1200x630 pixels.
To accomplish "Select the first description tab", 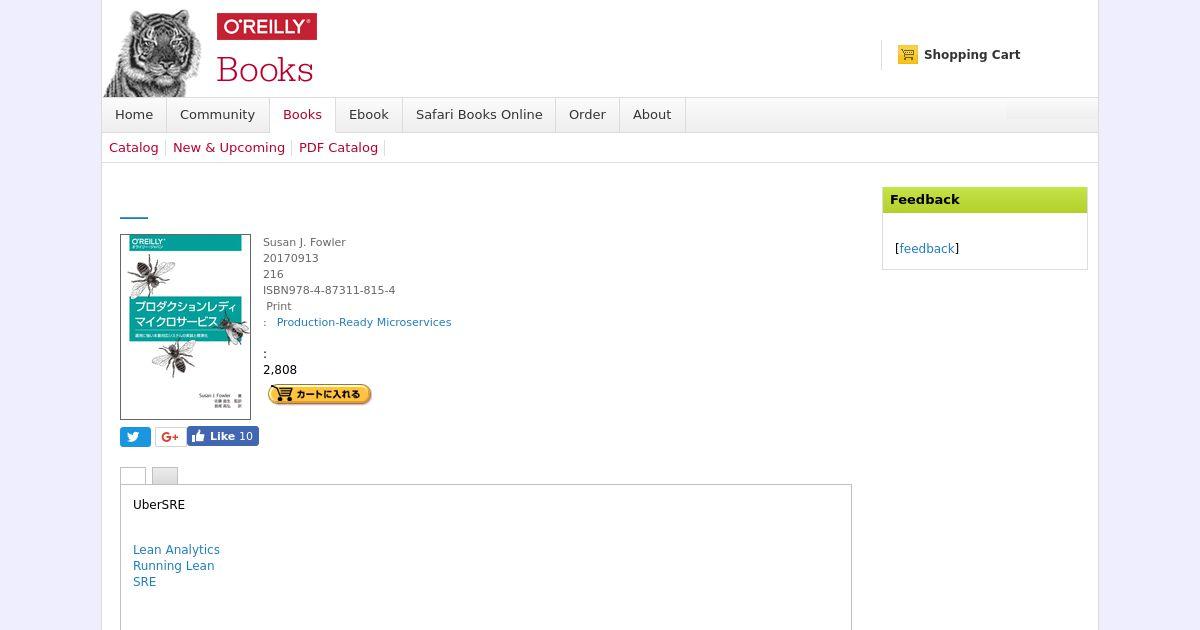I will [x=133, y=476].
